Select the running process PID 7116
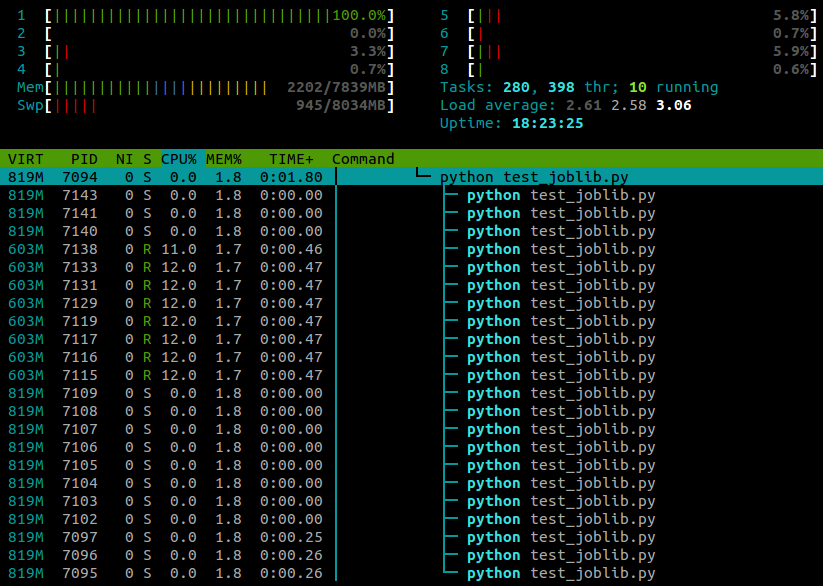Viewport: 823px width, 586px height. point(412,357)
